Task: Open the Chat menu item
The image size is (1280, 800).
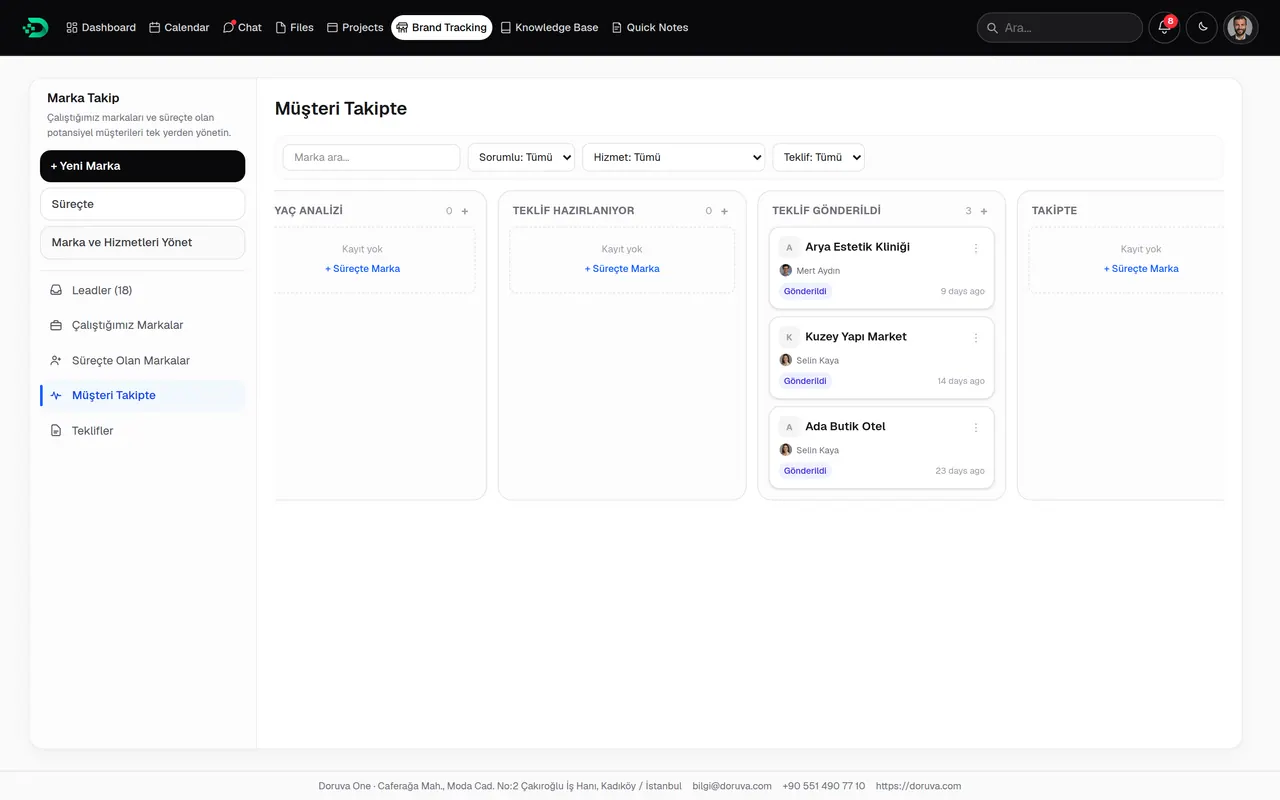Action: (242, 27)
